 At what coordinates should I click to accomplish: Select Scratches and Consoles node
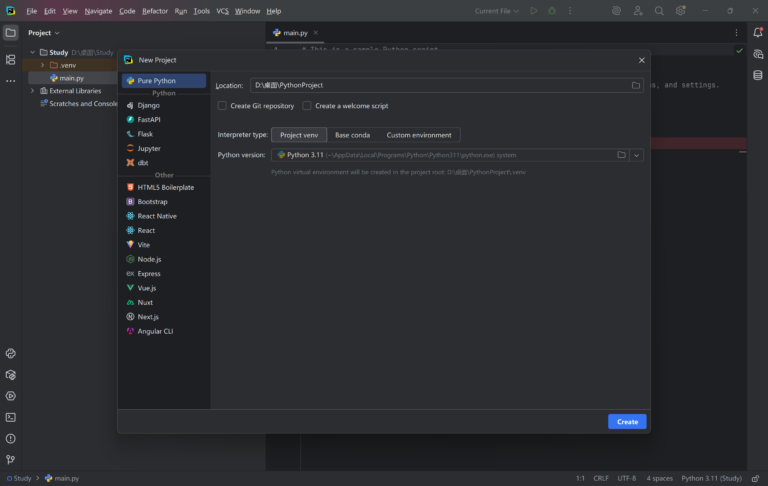pos(78,103)
